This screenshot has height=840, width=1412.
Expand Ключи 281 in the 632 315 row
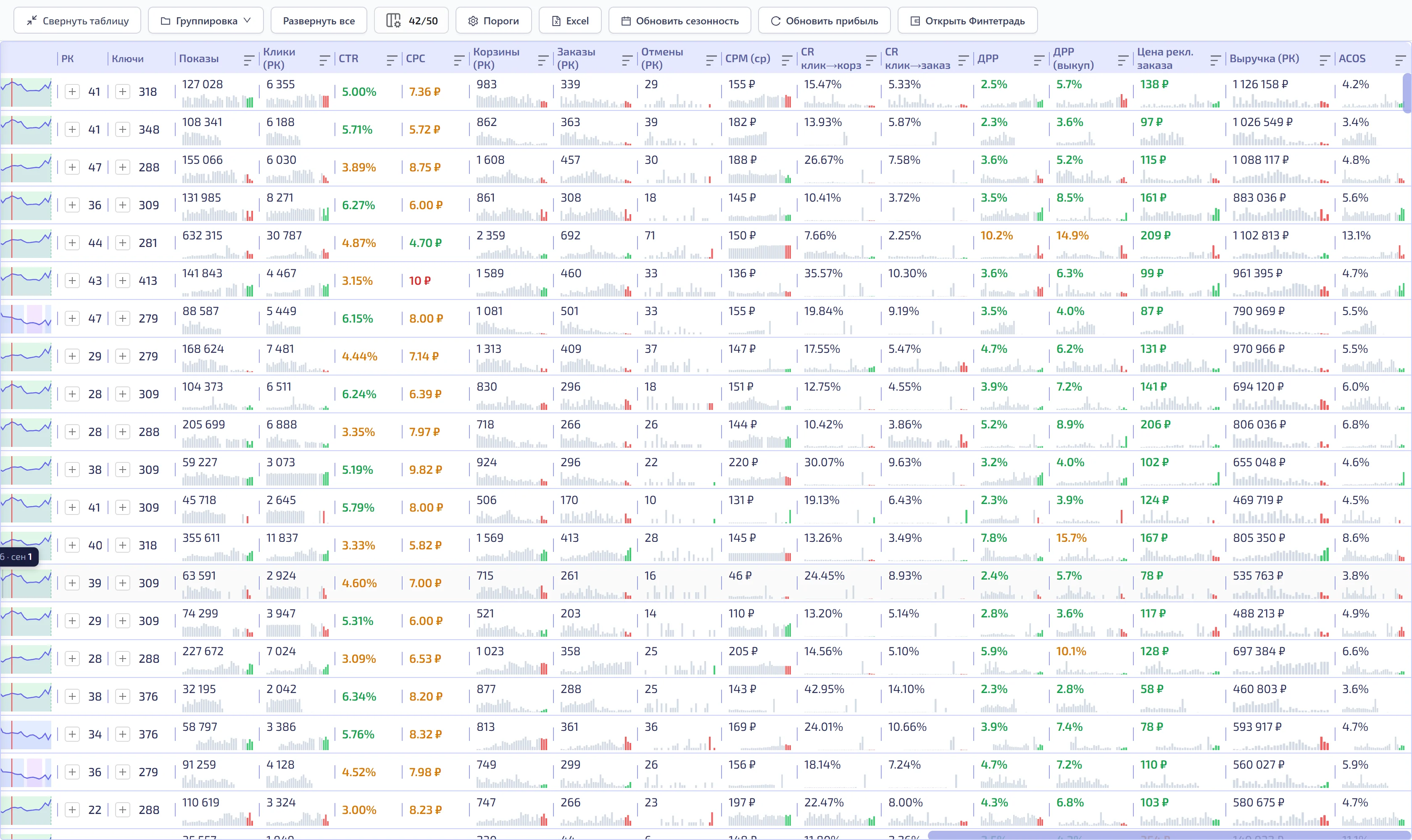[122, 243]
